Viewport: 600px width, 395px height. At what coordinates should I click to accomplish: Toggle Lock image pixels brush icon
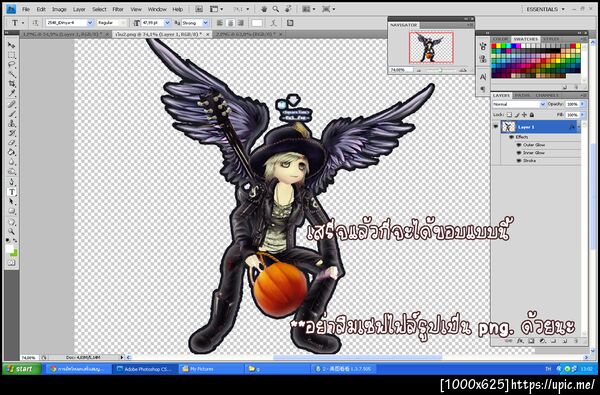[517, 114]
